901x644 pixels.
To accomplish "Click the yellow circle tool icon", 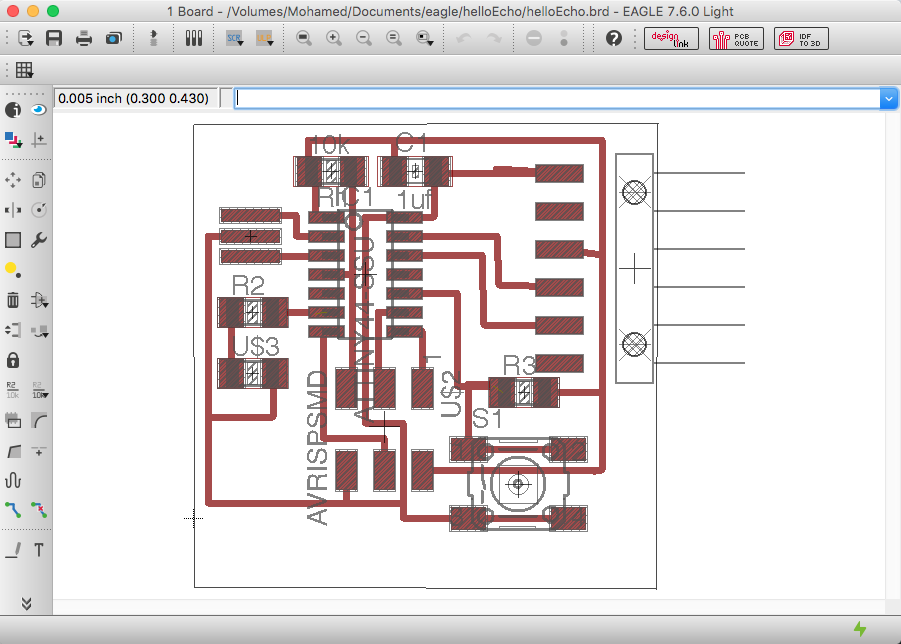I will (13, 270).
